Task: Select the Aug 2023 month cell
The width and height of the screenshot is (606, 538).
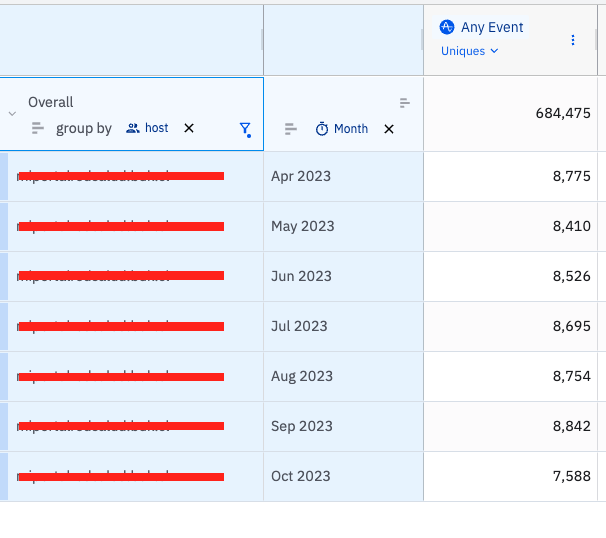Action: 343,376
